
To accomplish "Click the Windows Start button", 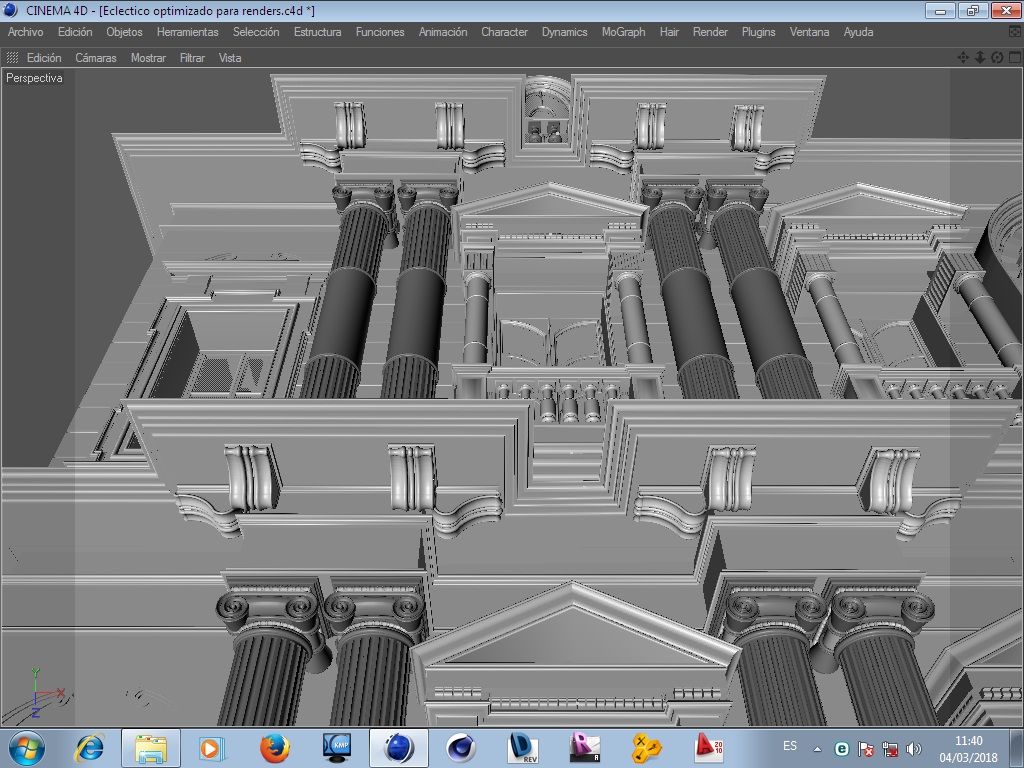I will coord(27,748).
